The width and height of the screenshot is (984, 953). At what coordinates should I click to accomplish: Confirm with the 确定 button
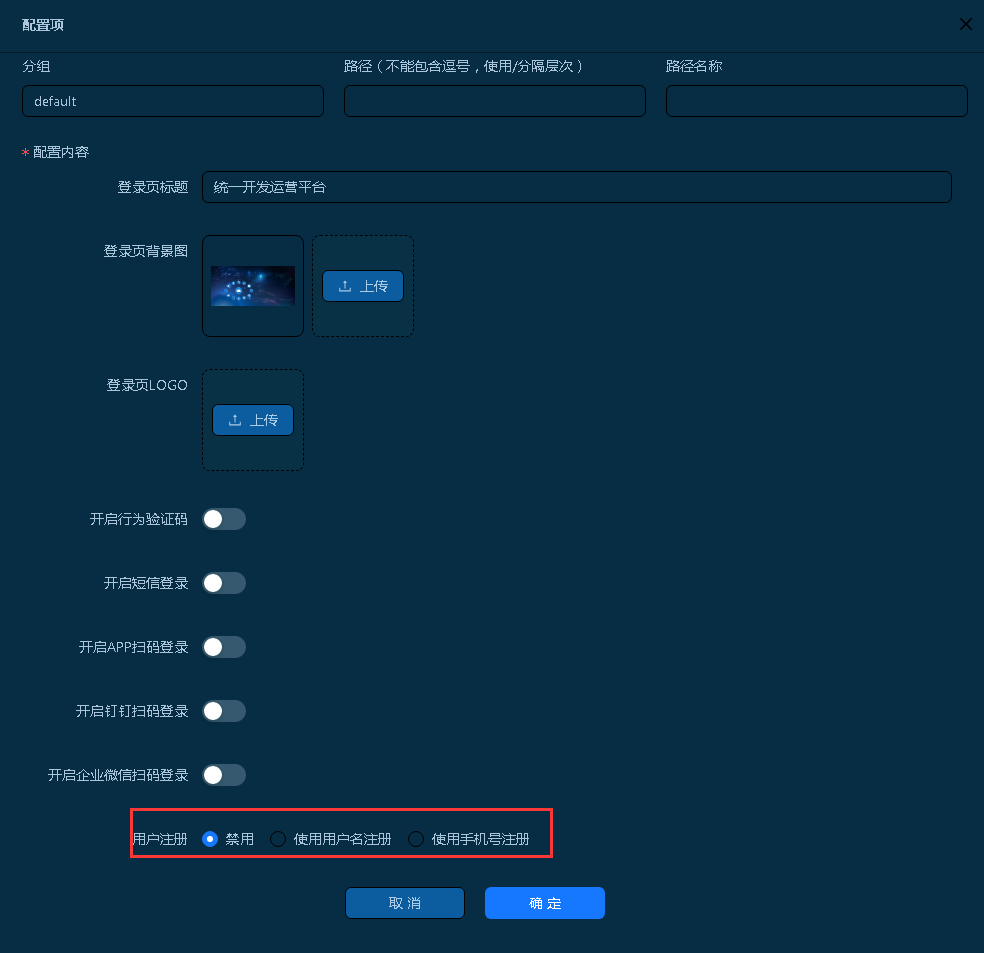545,903
